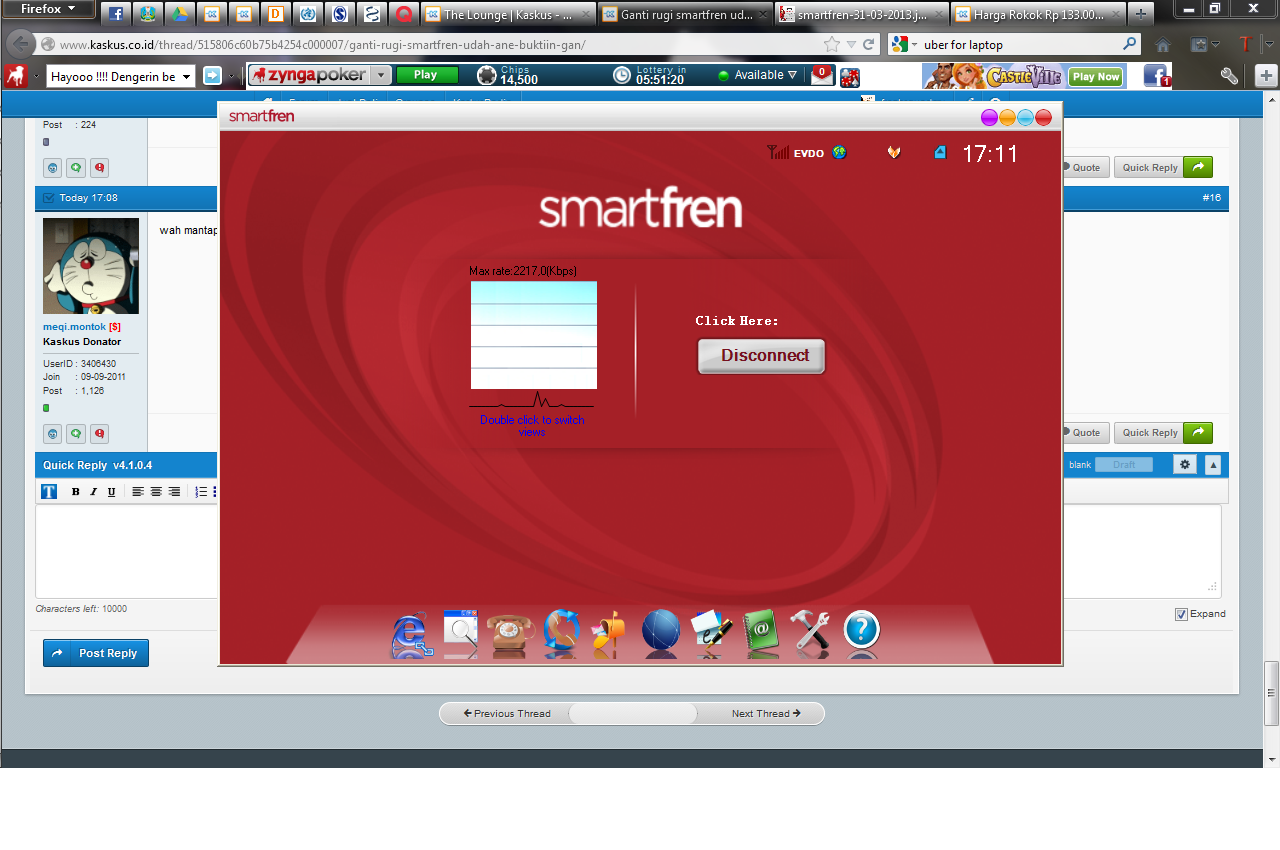Click 'Double click to switch views' text

(532, 425)
